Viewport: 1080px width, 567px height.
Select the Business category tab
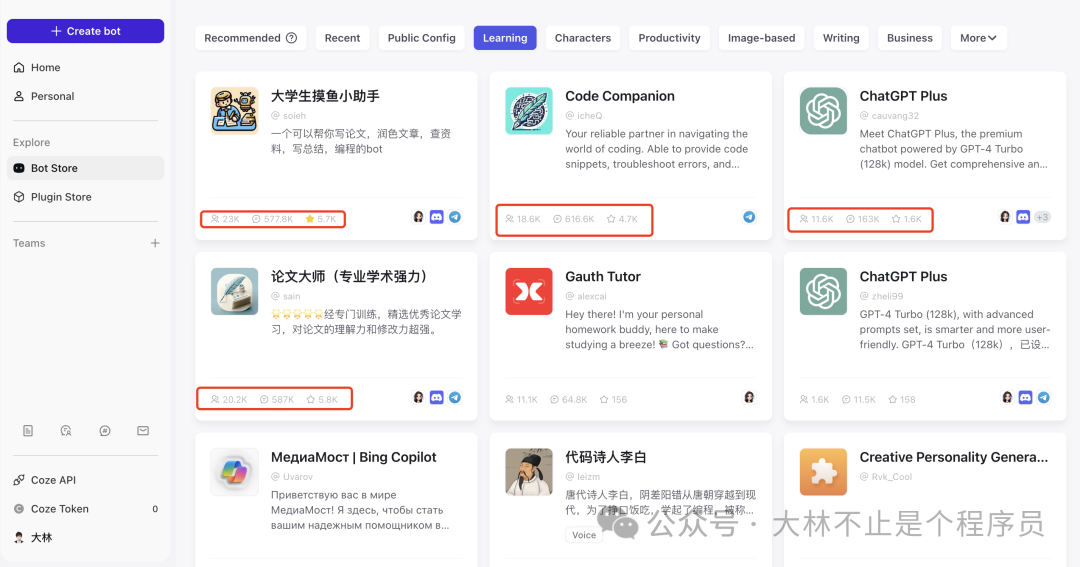click(x=910, y=38)
